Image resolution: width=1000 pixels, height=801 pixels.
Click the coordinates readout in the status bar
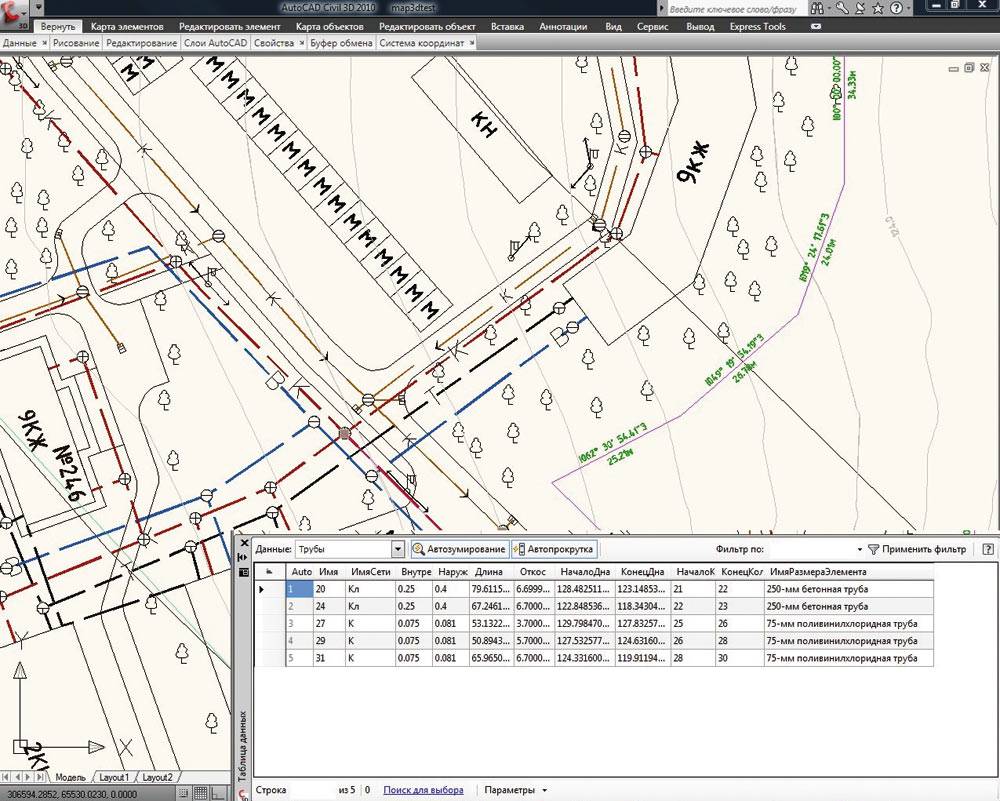click(73, 794)
